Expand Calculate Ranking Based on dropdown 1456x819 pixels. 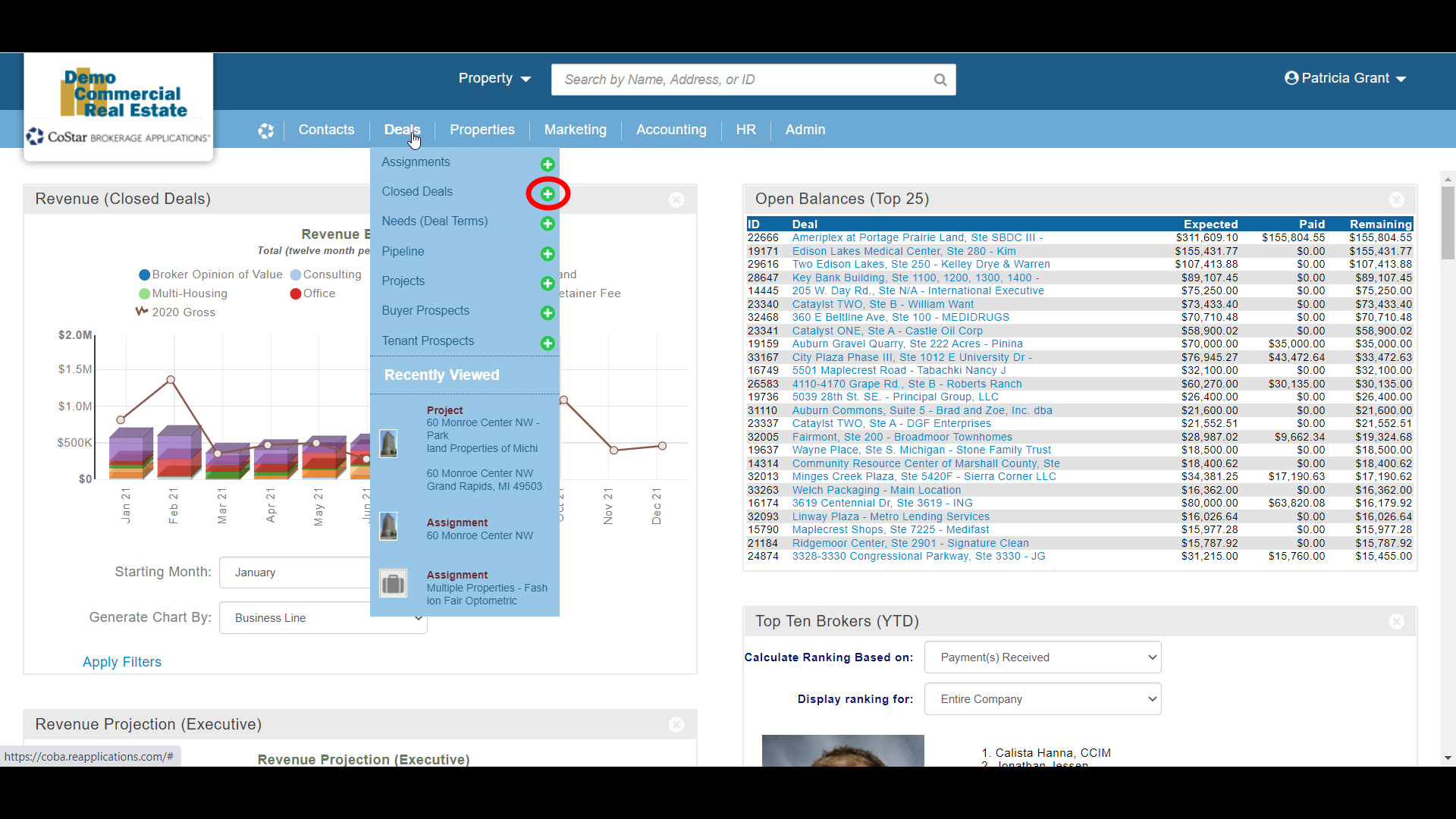click(1042, 657)
